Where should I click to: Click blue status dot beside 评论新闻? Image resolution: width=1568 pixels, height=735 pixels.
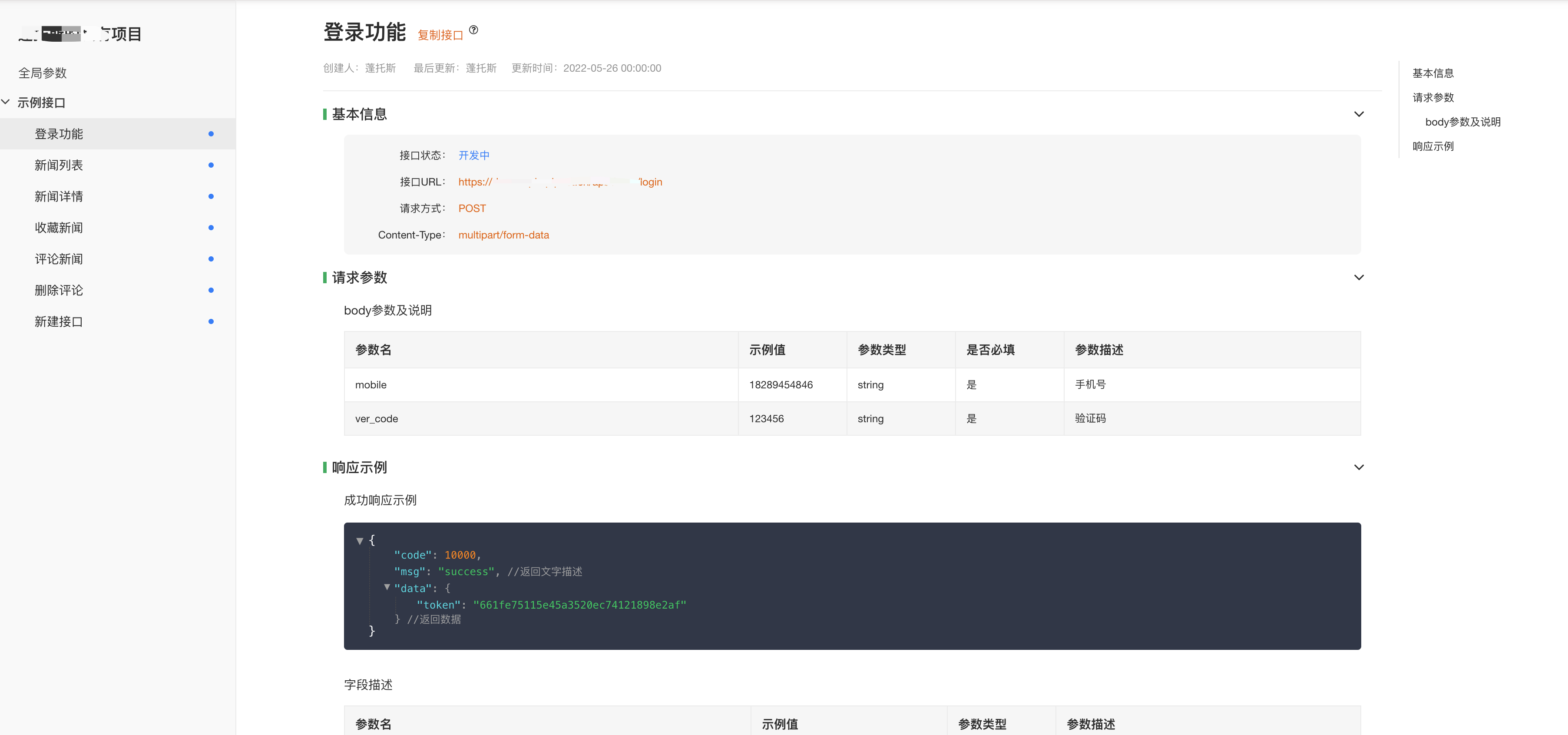pos(211,259)
